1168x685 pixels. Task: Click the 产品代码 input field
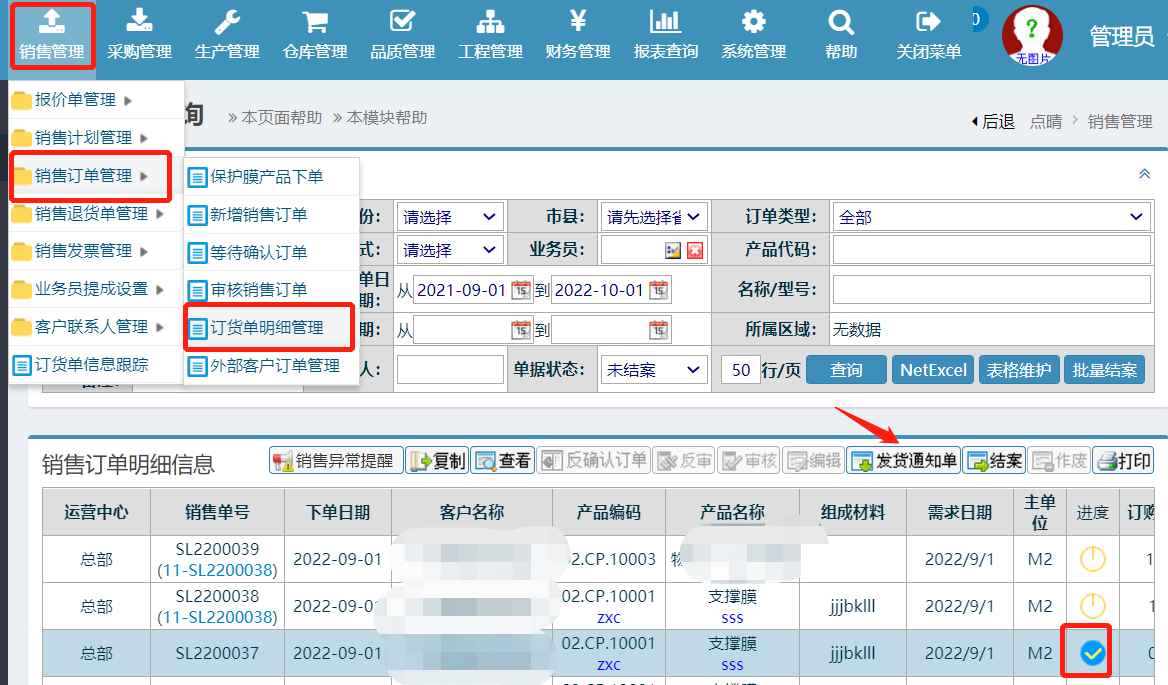tap(991, 250)
